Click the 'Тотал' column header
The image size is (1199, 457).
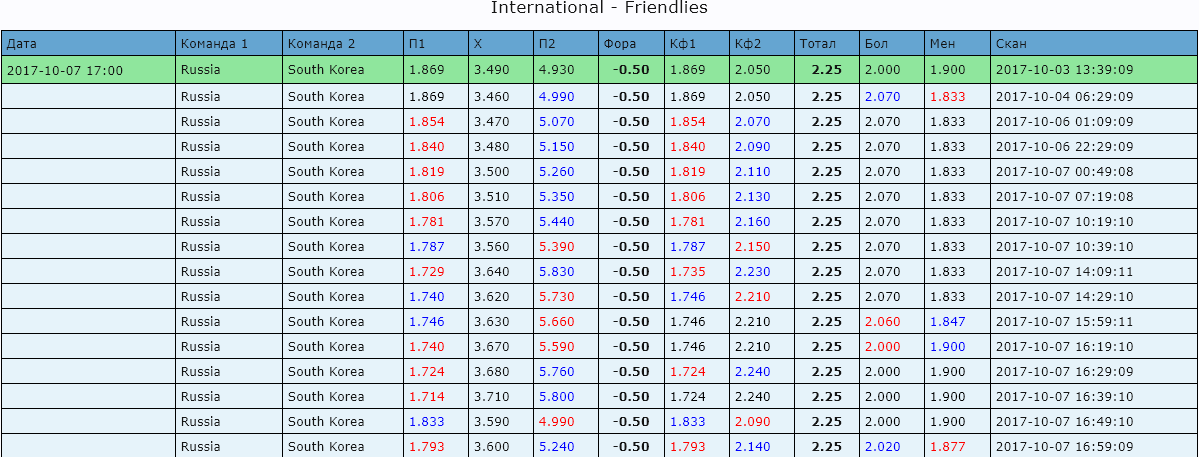coord(817,43)
